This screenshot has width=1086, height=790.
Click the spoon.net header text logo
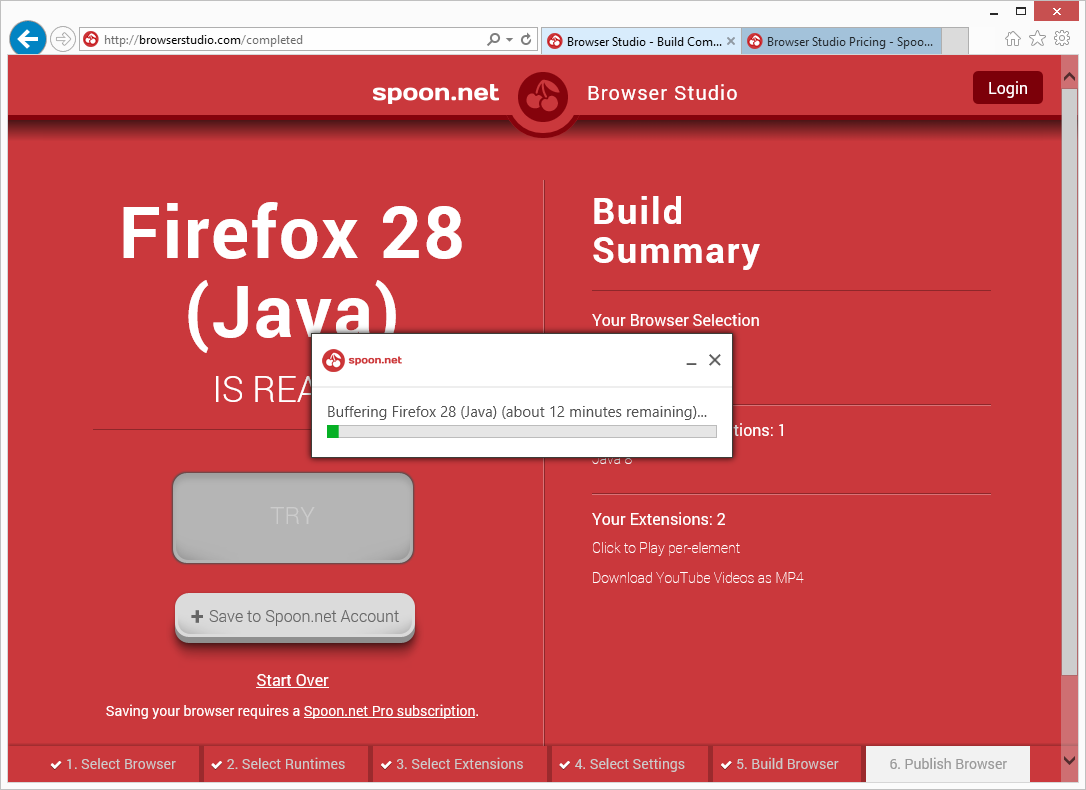click(435, 93)
